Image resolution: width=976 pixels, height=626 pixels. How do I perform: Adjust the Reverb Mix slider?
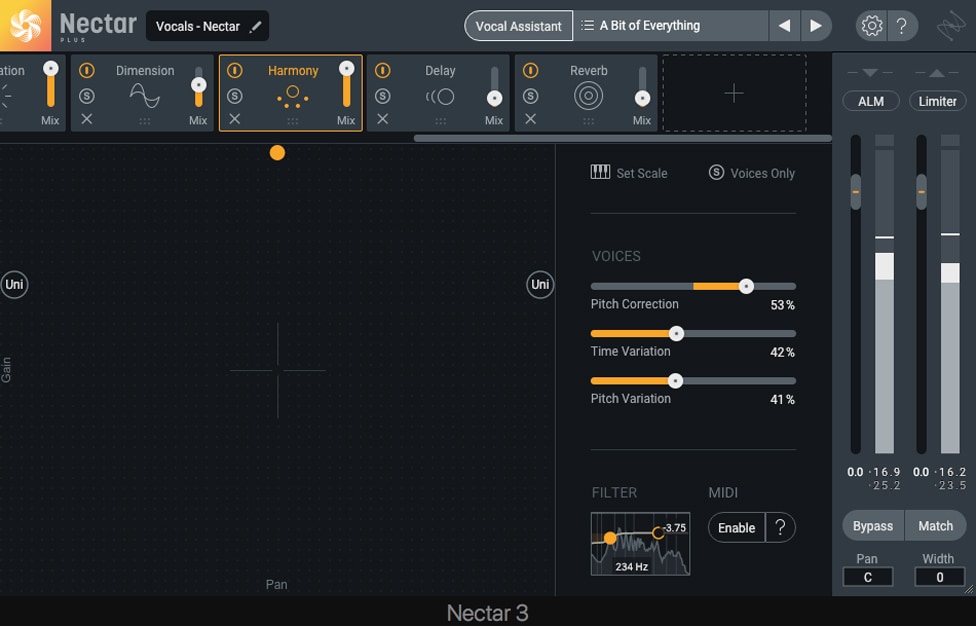tap(642, 98)
